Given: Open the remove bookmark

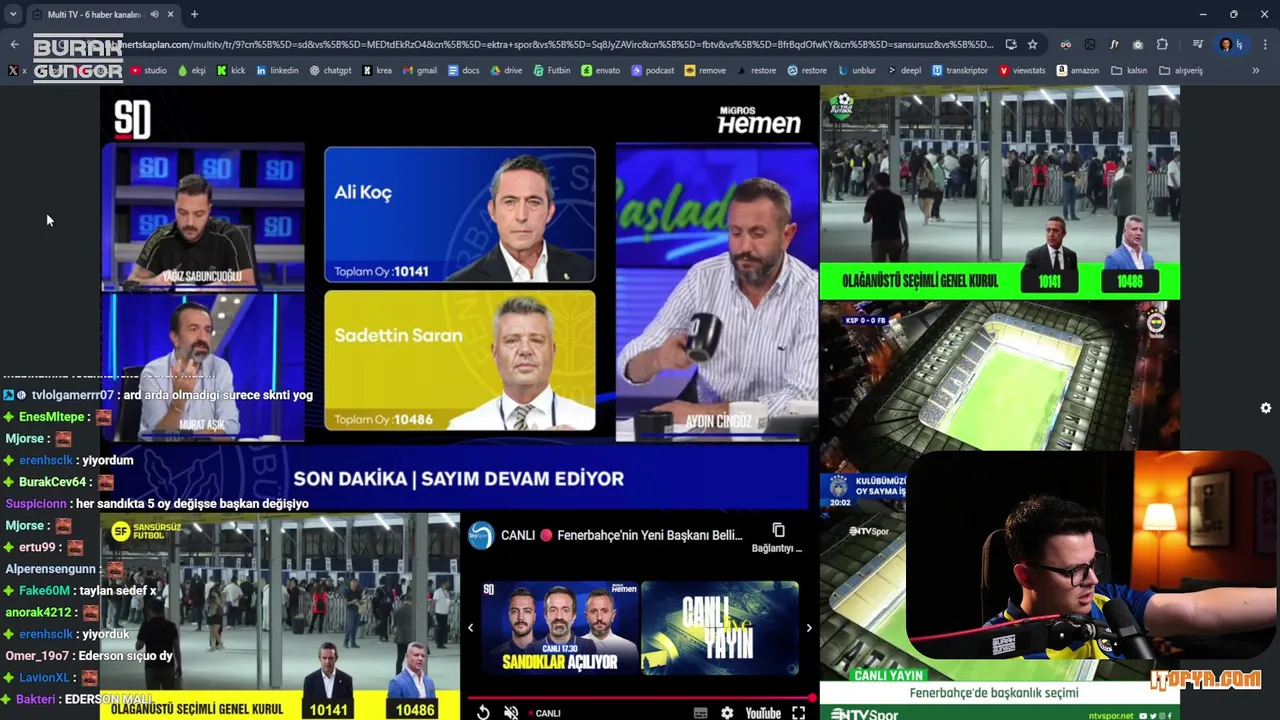Looking at the screenshot, I should (705, 70).
